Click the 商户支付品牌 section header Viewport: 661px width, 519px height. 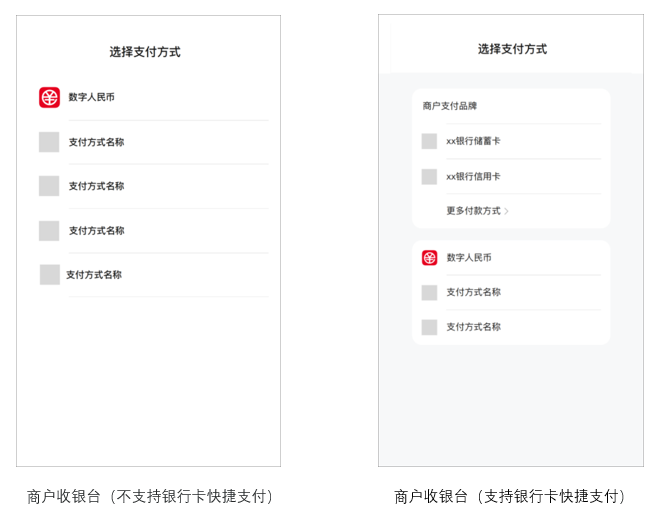pyautogui.click(x=450, y=105)
